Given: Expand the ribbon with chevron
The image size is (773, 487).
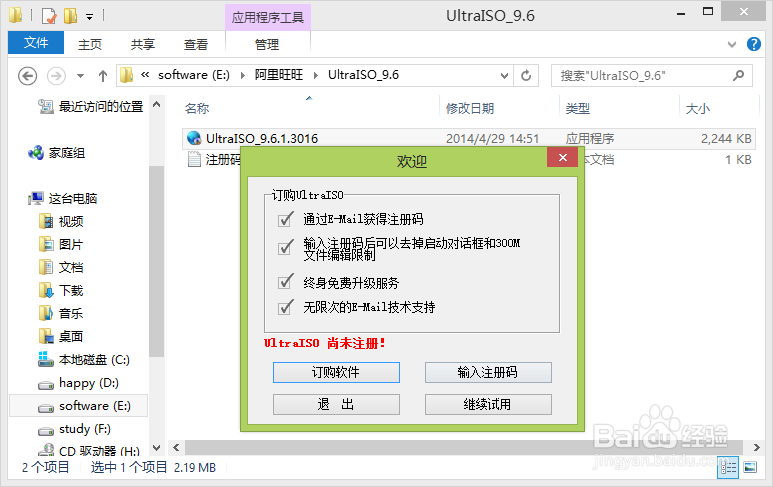Looking at the screenshot, I should tap(732, 44).
